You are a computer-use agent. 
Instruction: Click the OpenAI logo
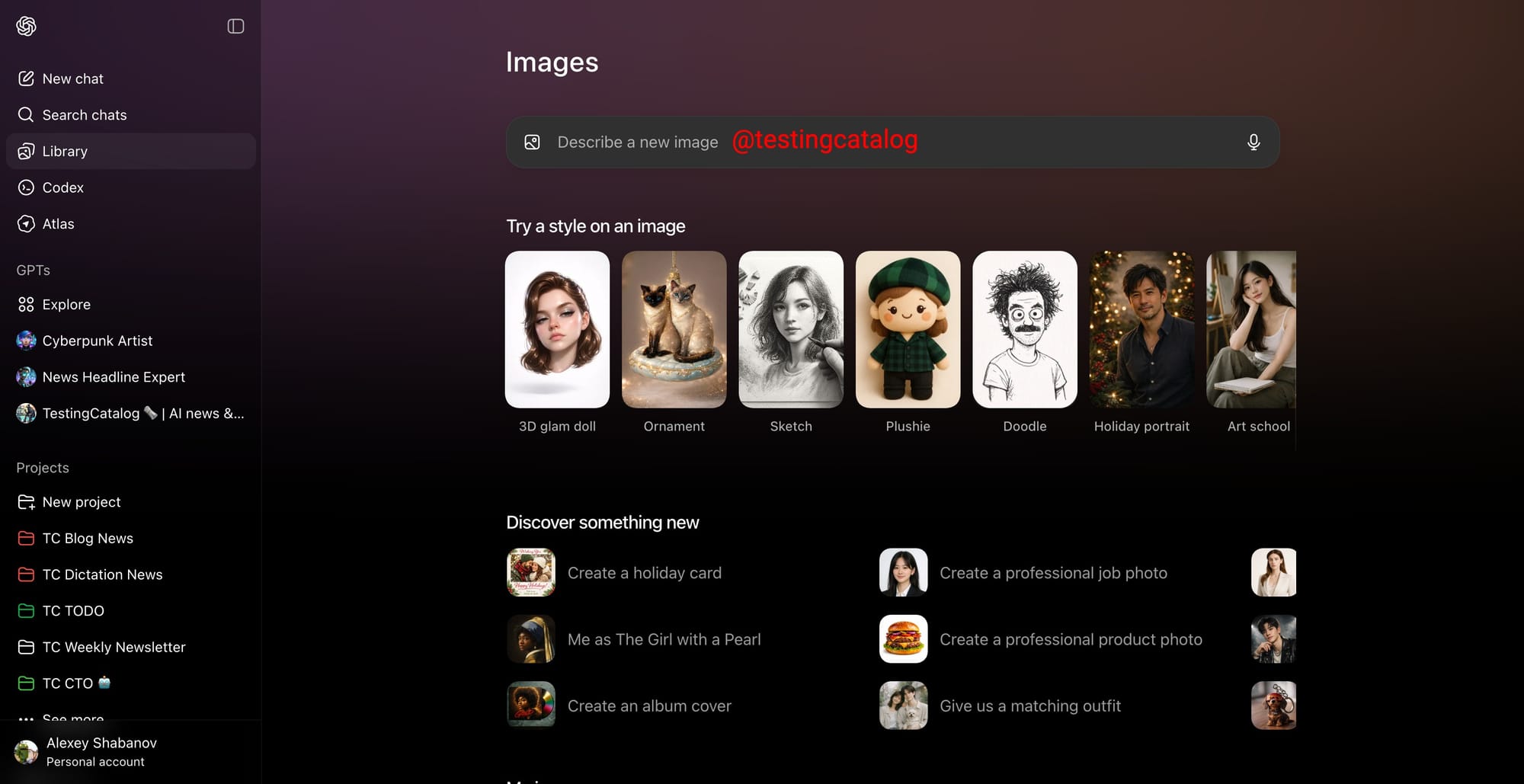25,26
